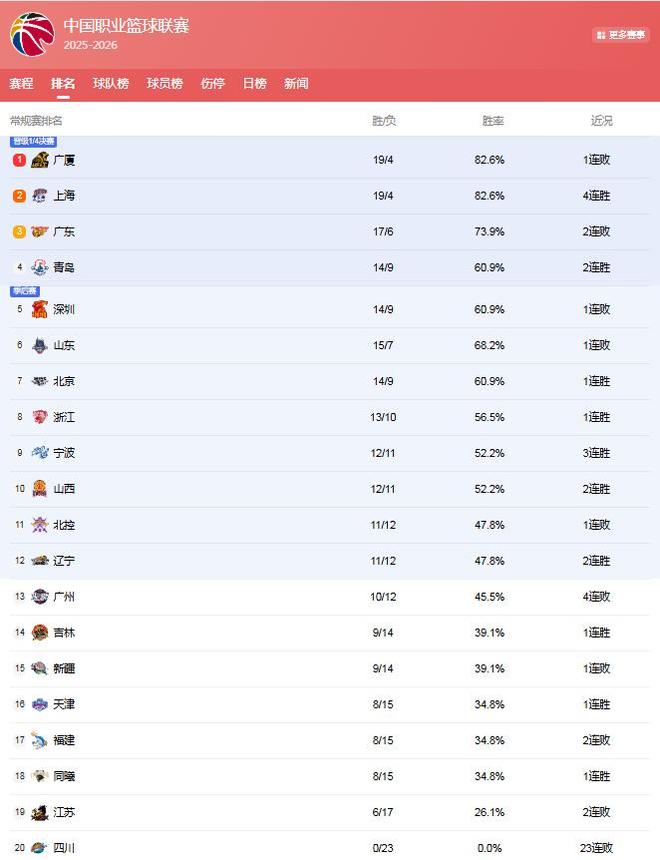Click the 深圳 team logo
Viewport: 660px width, 860px height.
(40, 310)
